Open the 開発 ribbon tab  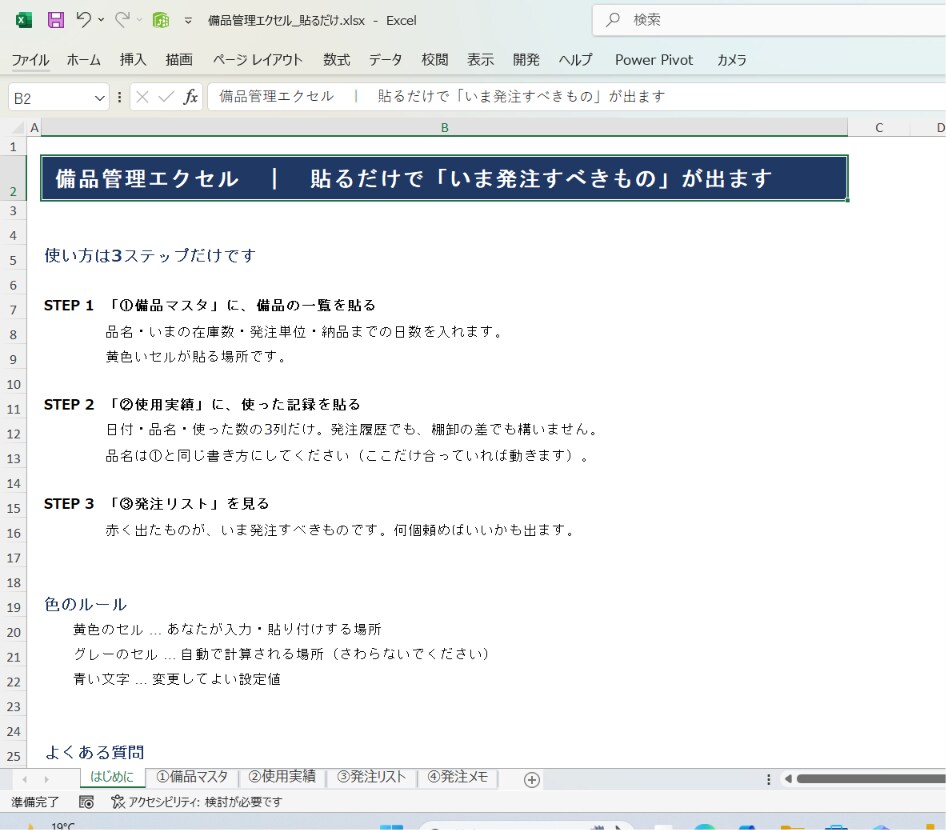click(526, 60)
